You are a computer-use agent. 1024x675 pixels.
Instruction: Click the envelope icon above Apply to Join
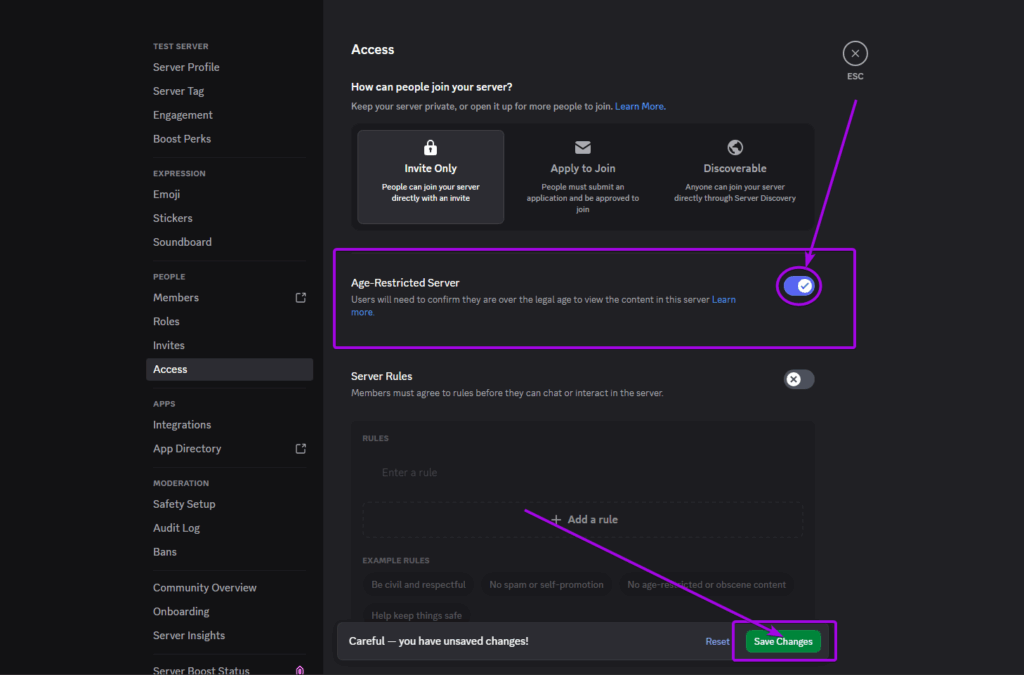(582, 146)
